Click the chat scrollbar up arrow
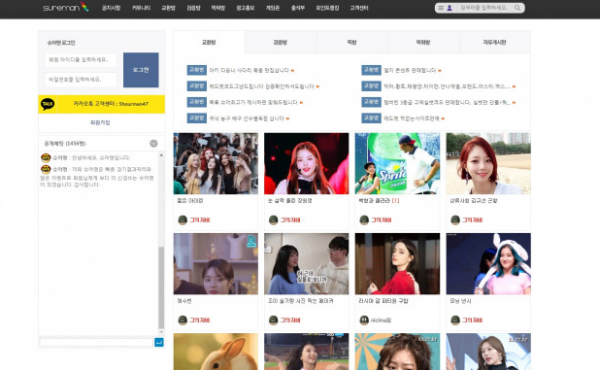 (161, 155)
